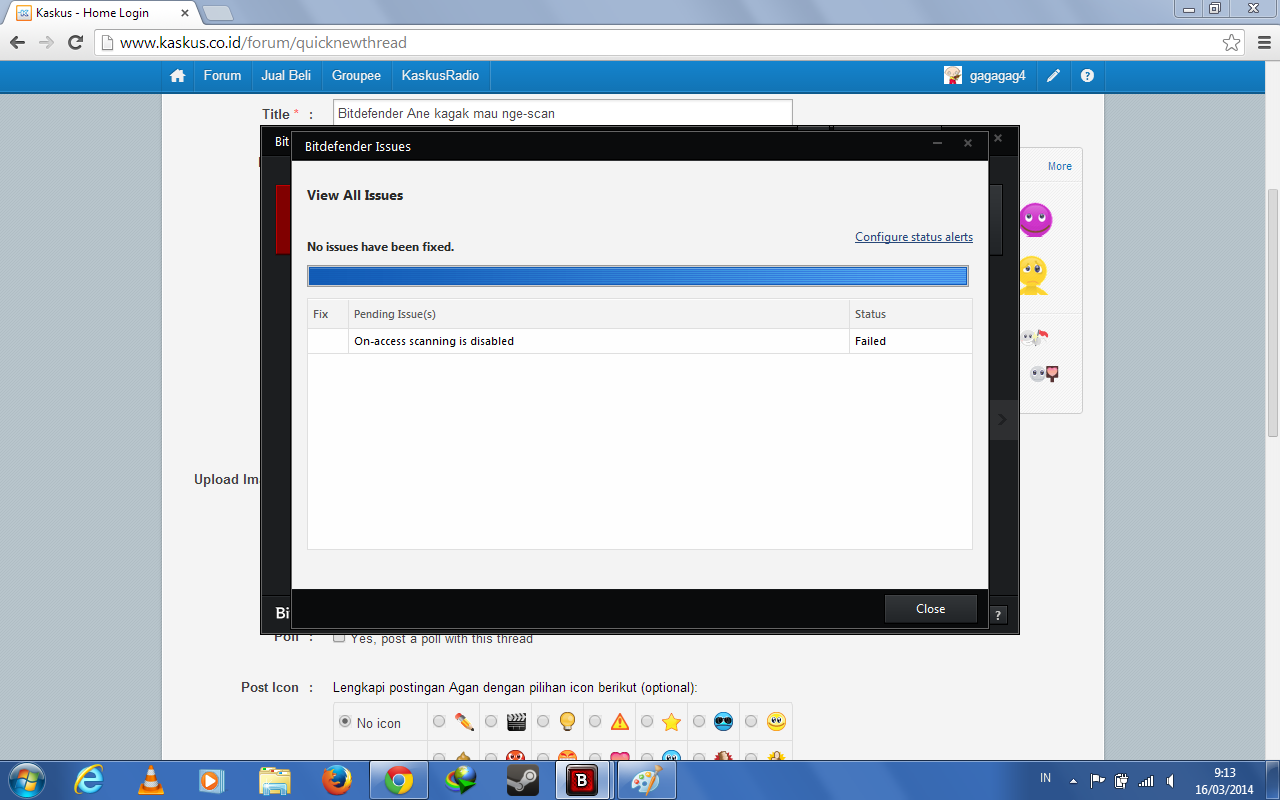1280x800 pixels.
Task: Click the Status column header
Action: pos(911,314)
